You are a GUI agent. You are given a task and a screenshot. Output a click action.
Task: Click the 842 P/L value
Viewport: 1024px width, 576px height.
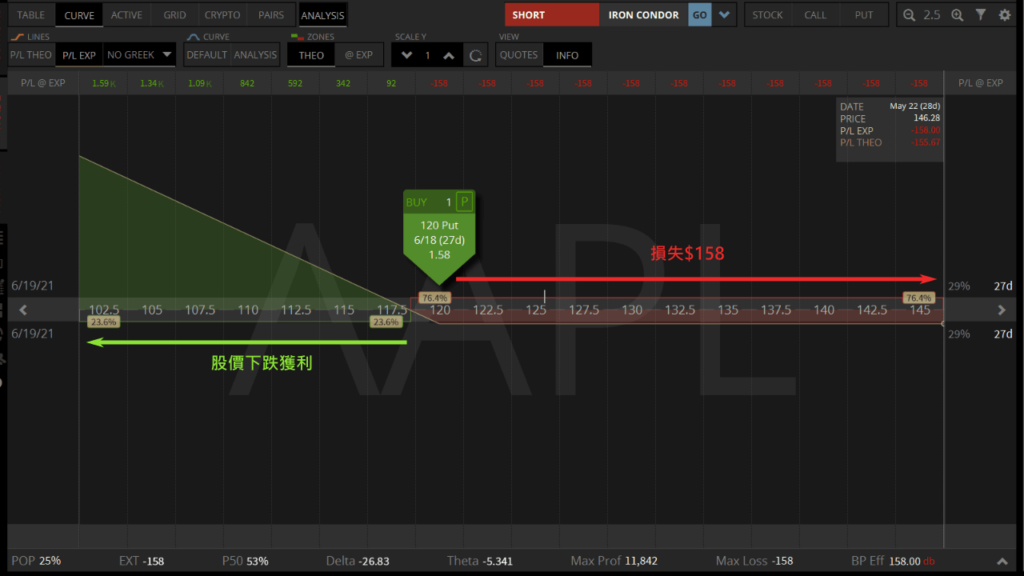(x=247, y=83)
